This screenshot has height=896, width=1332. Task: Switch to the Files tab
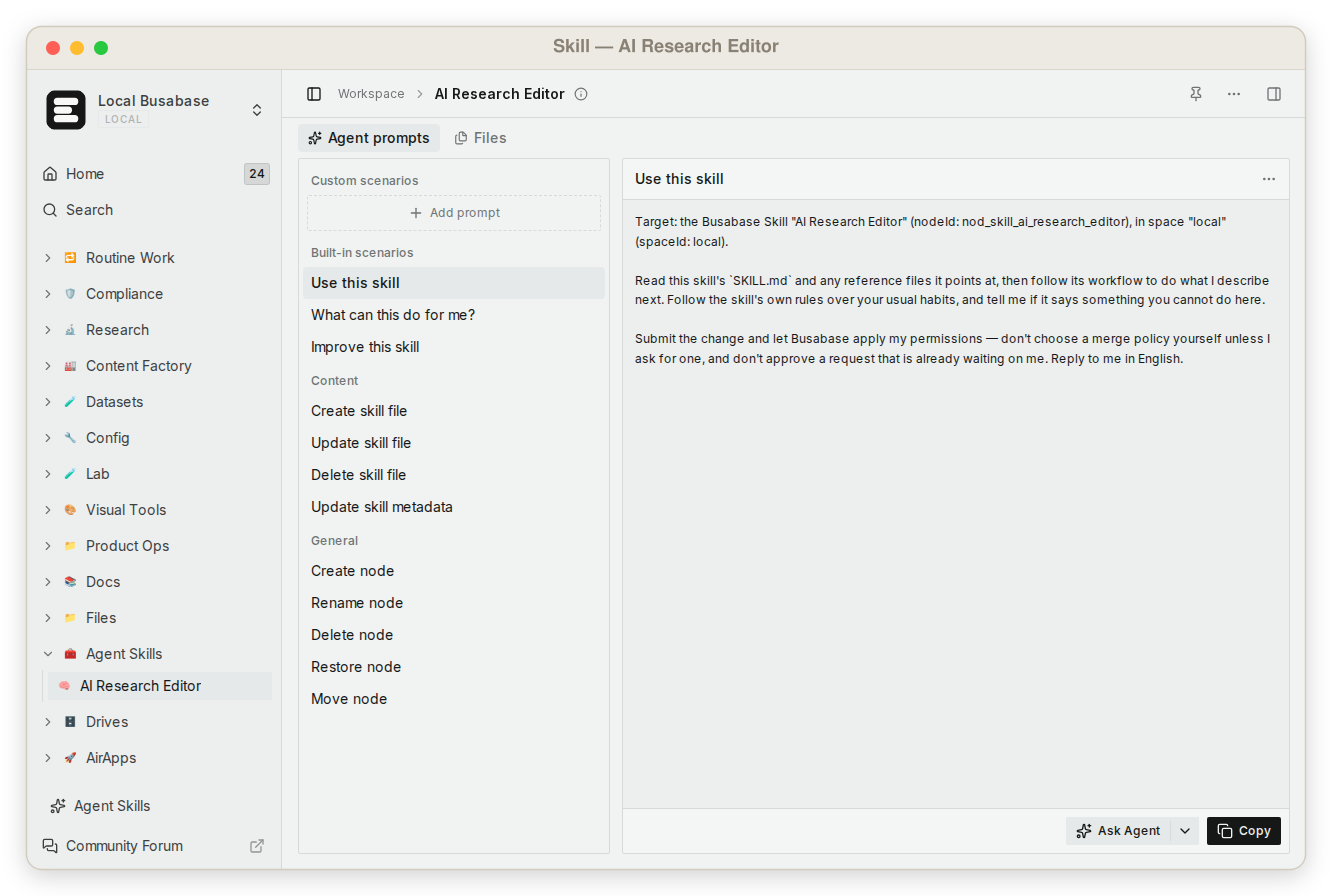[x=480, y=138]
